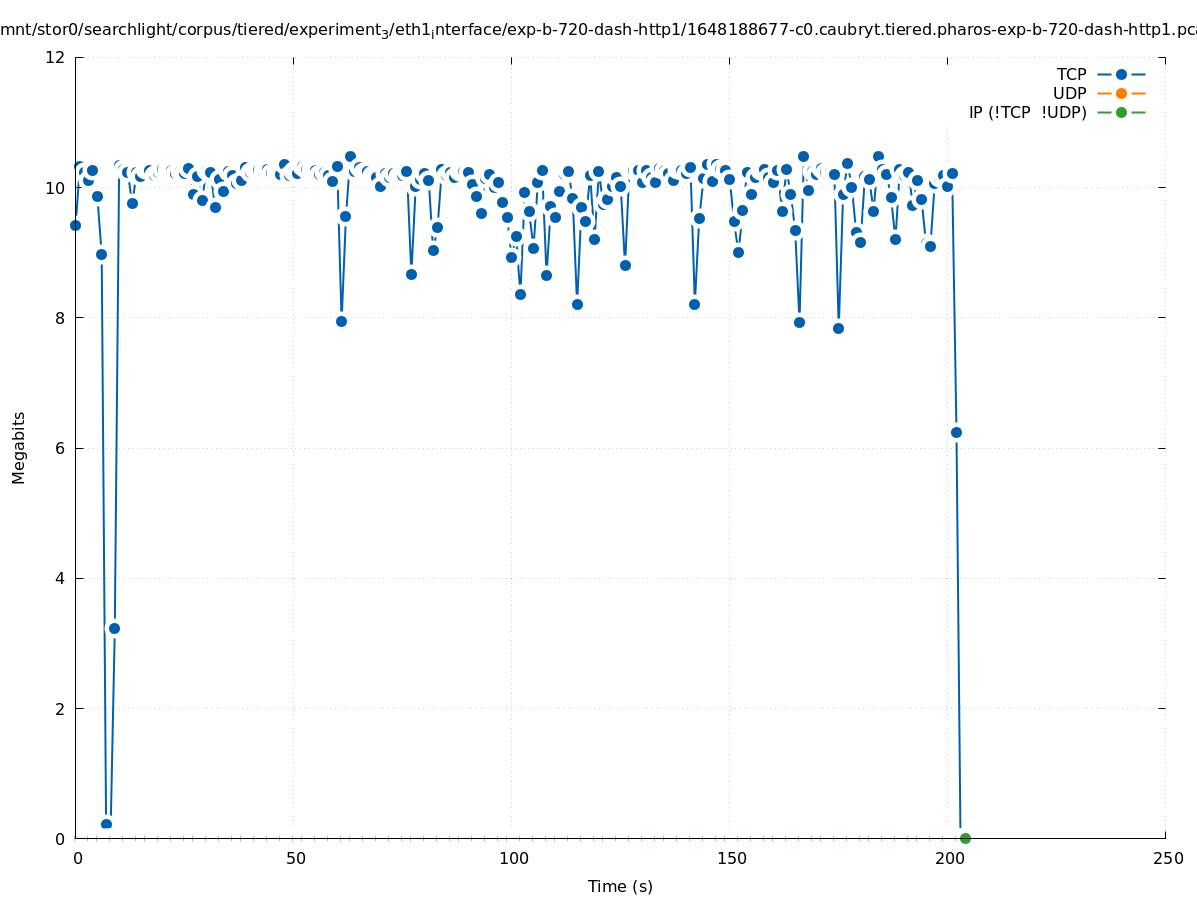Click the 100 tick label on x-axis
The height and width of the screenshot is (900, 1197).
pos(512,858)
